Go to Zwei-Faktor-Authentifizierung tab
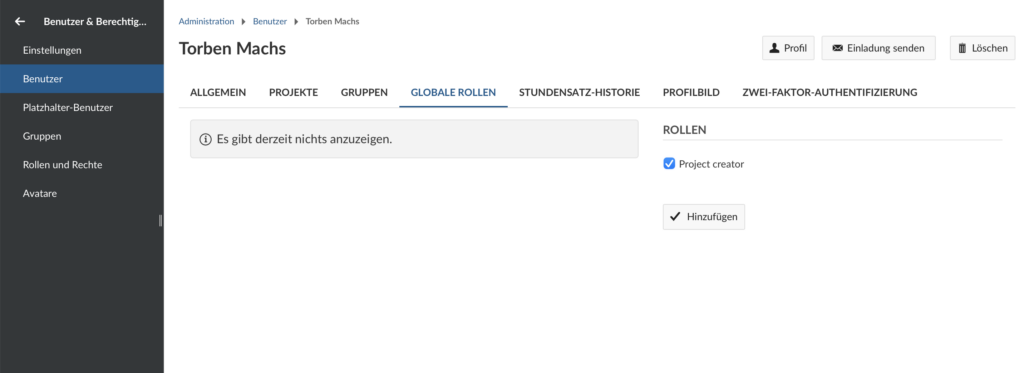 point(830,93)
